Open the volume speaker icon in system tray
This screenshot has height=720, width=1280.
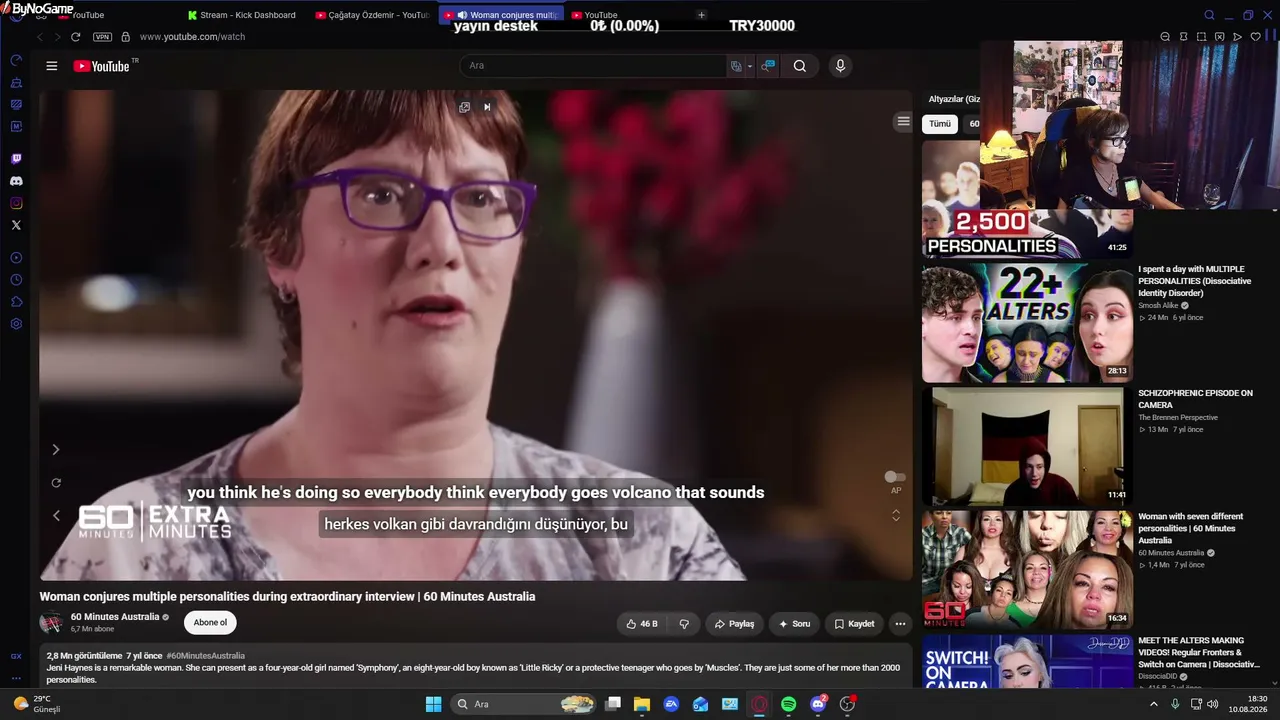pyautogui.click(x=1212, y=704)
